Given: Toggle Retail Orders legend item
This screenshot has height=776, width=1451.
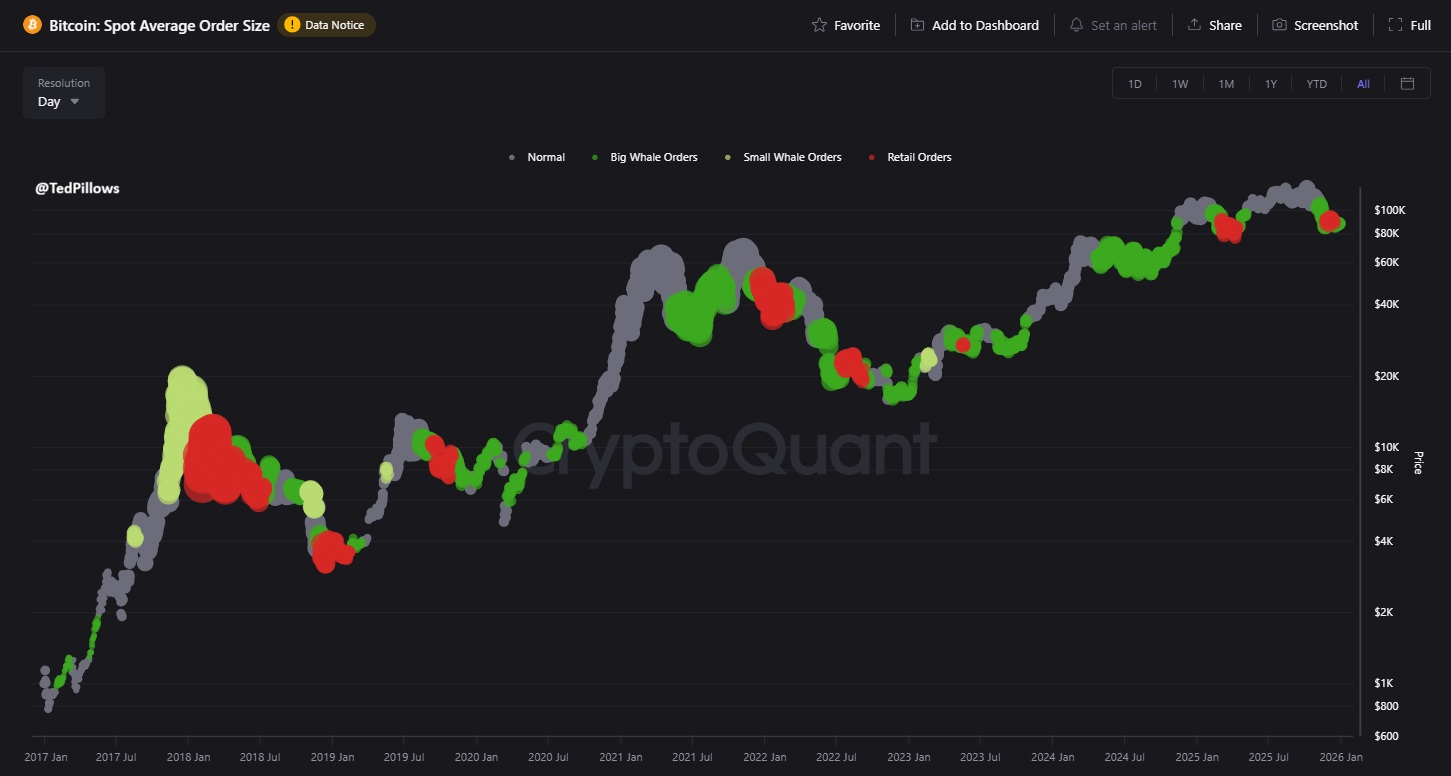Looking at the screenshot, I should [x=910, y=157].
